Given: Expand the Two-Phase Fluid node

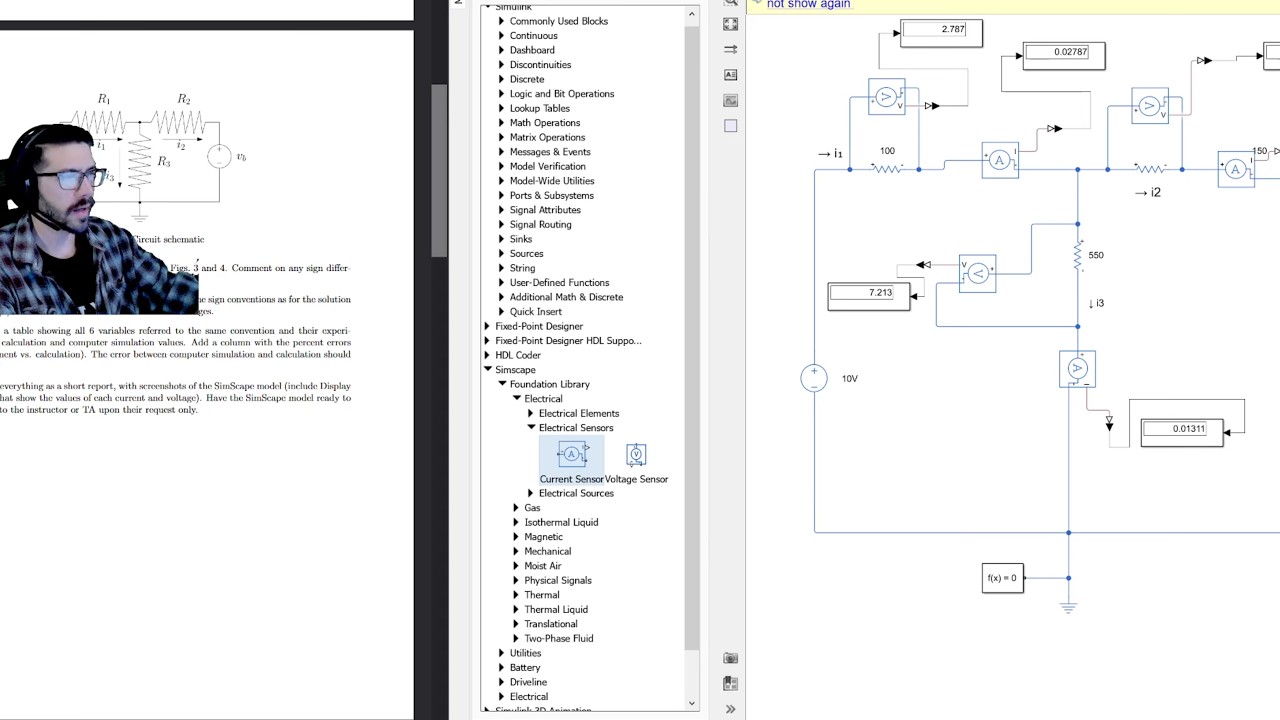Looking at the screenshot, I should click(x=517, y=638).
